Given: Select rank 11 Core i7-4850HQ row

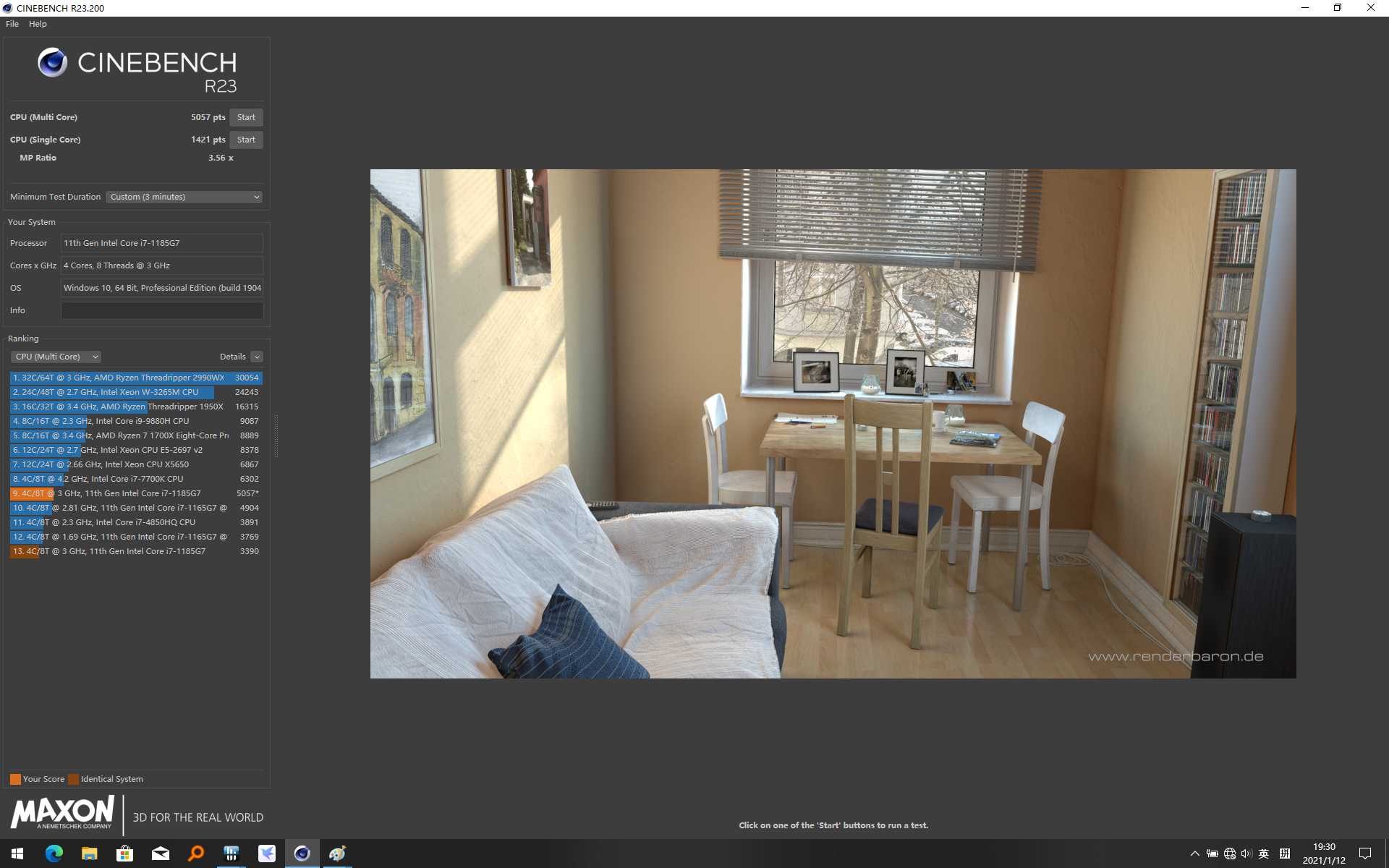Looking at the screenshot, I should point(136,522).
